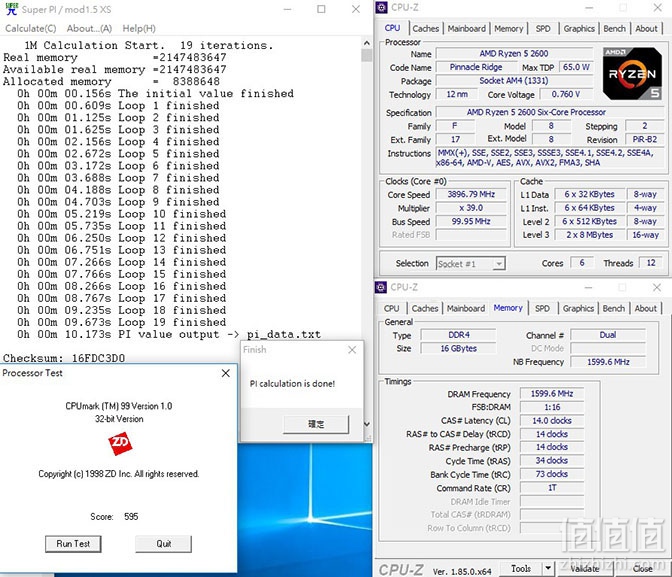Switch to CPU tab in lower CPU-Z window

[x=391, y=309]
